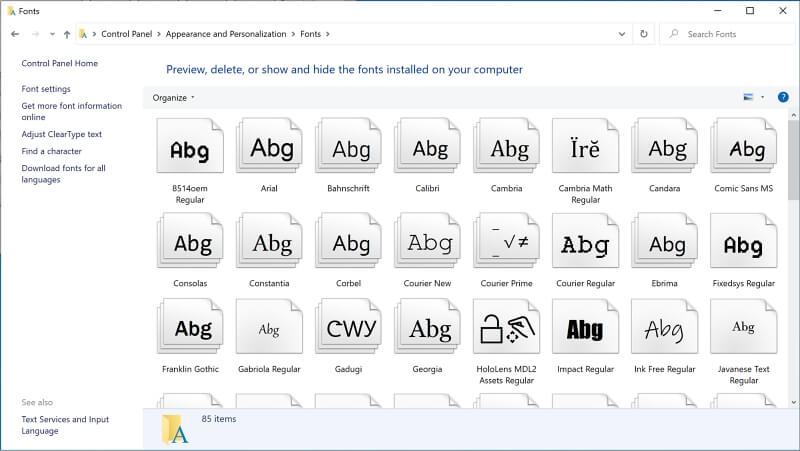Screen dimensions: 800x451
Task: Select the Comic Sans MS font icon
Action: [x=743, y=146]
